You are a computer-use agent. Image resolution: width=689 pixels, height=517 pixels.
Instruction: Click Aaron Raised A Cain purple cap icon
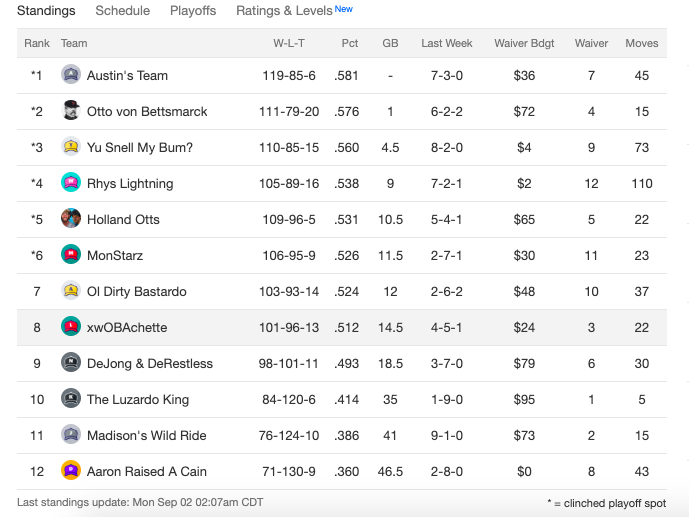(71, 471)
